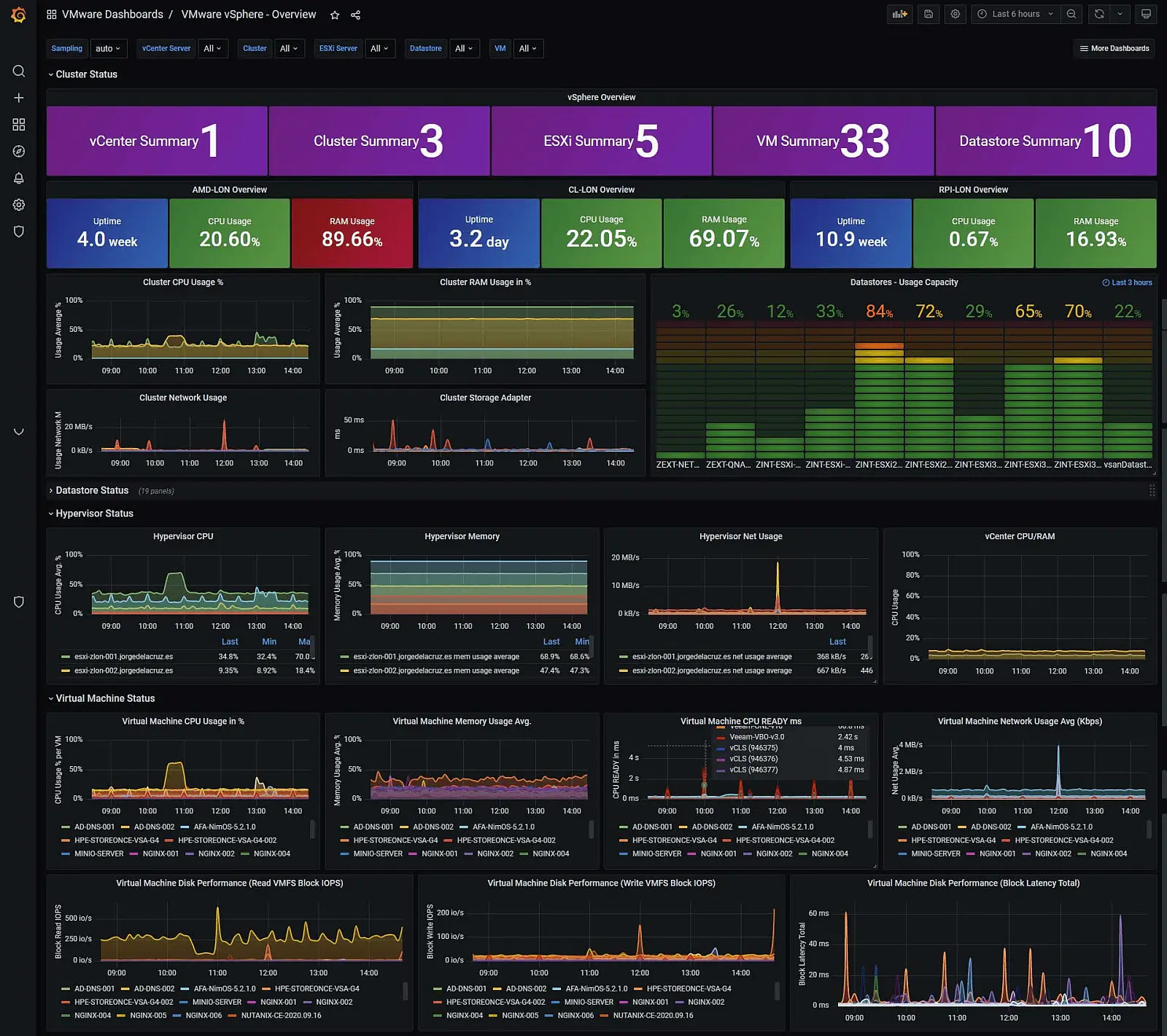1167x1036 pixels.
Task: Open the Cluster Summary tile
Action: pos(379,141)
